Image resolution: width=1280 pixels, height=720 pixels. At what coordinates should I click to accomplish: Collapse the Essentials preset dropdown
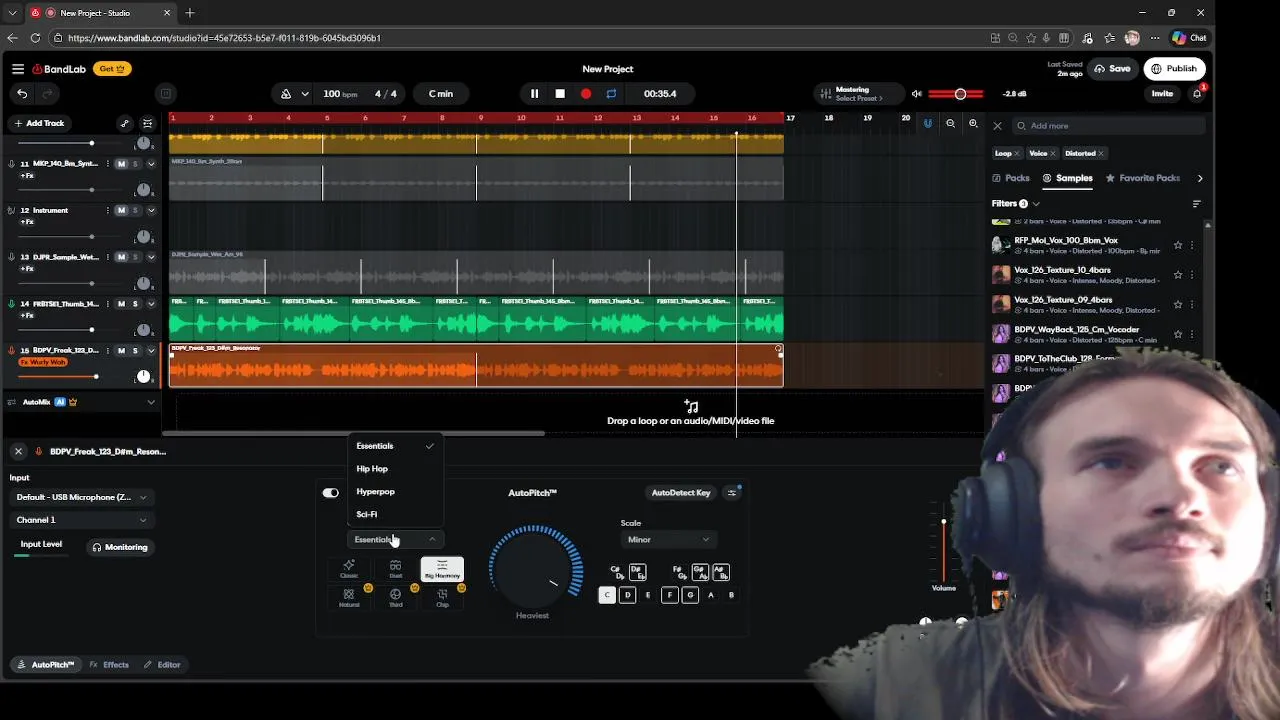(395, 540)
